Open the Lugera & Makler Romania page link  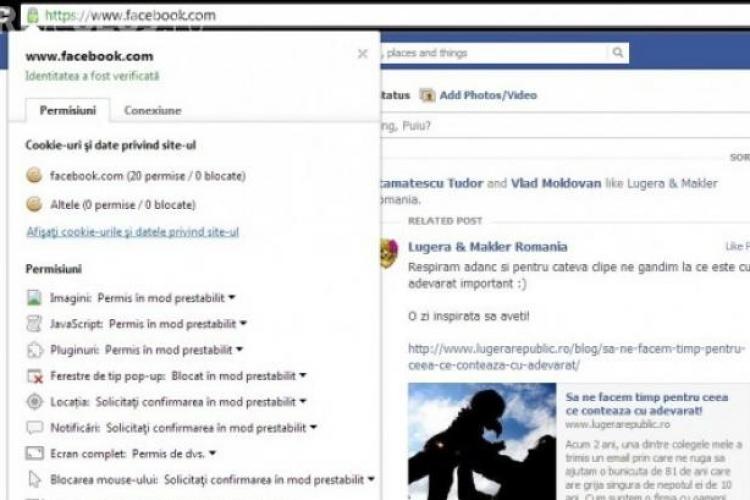(487, 247)
